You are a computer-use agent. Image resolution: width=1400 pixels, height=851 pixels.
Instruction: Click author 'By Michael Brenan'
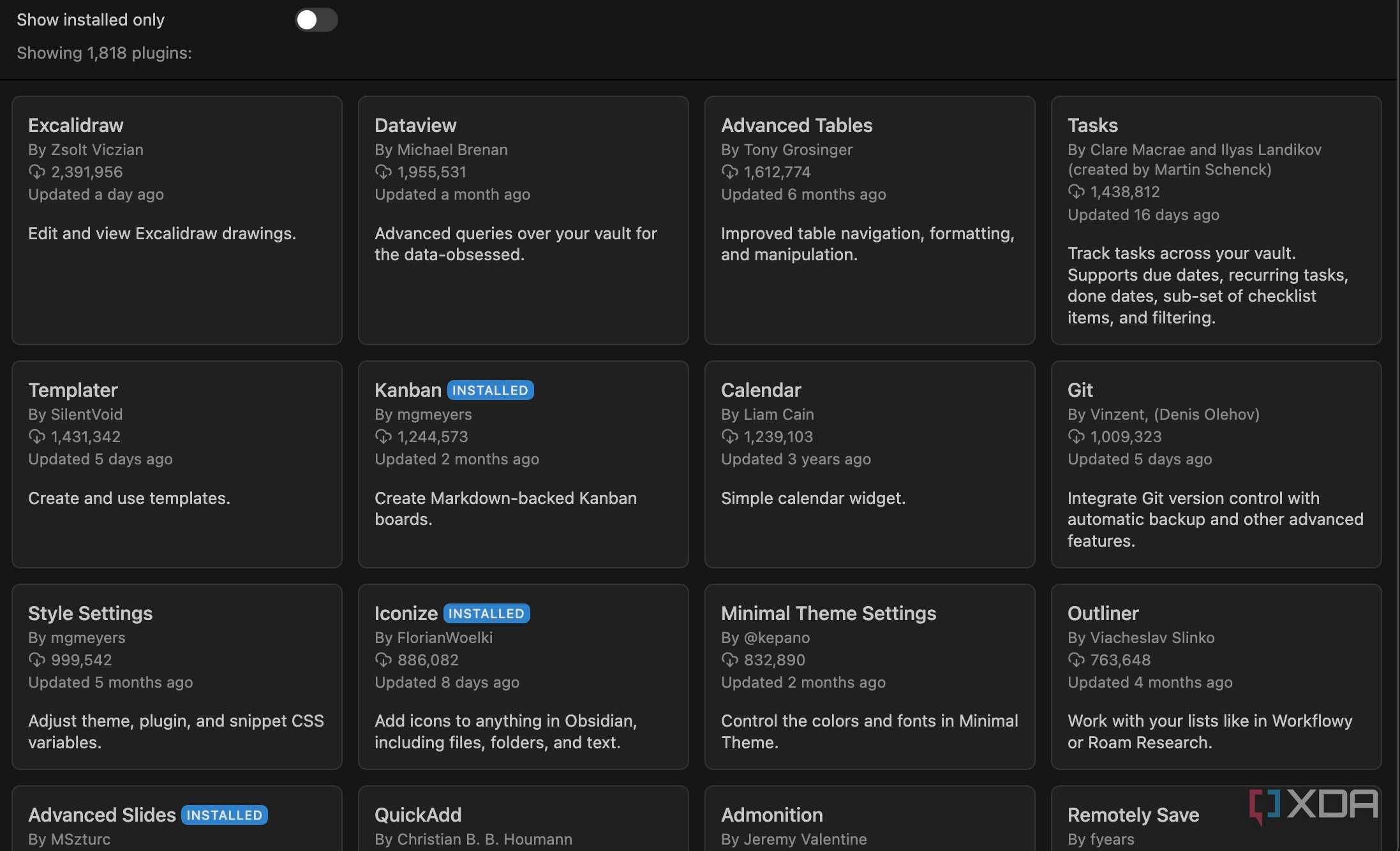(x=441, y=150)
